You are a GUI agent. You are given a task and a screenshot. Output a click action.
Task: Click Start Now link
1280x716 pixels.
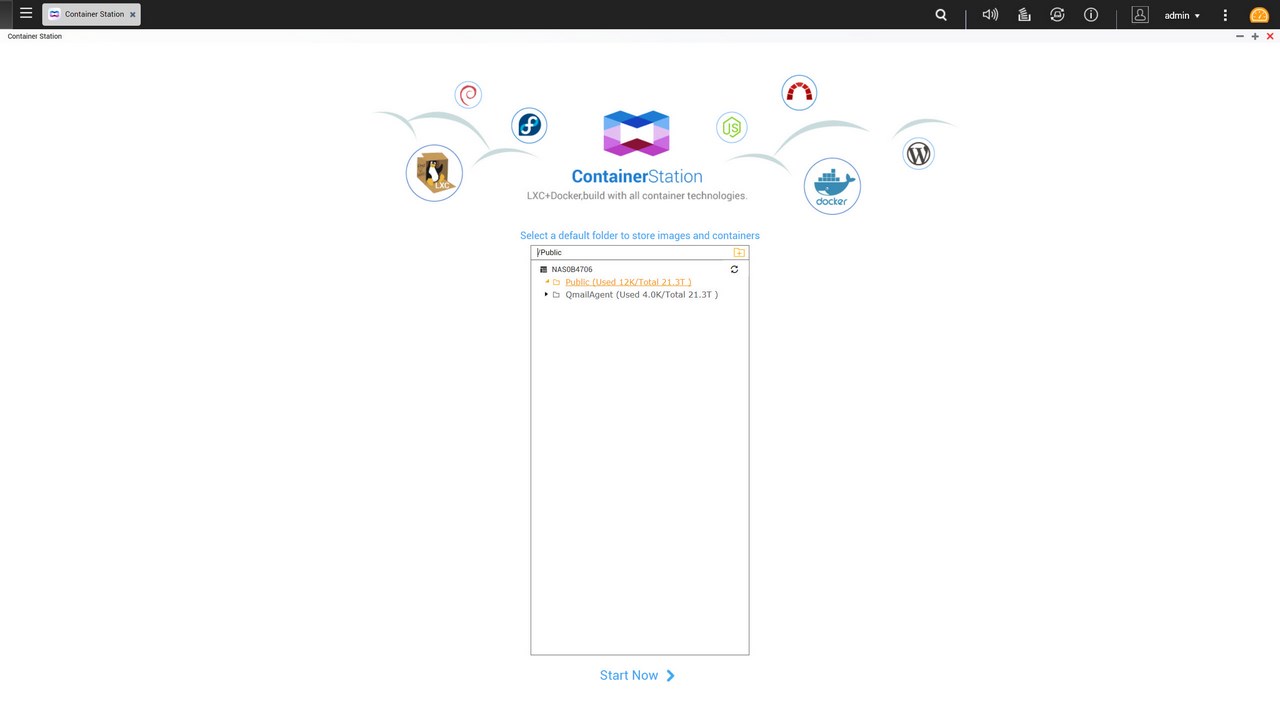point(638,676)
